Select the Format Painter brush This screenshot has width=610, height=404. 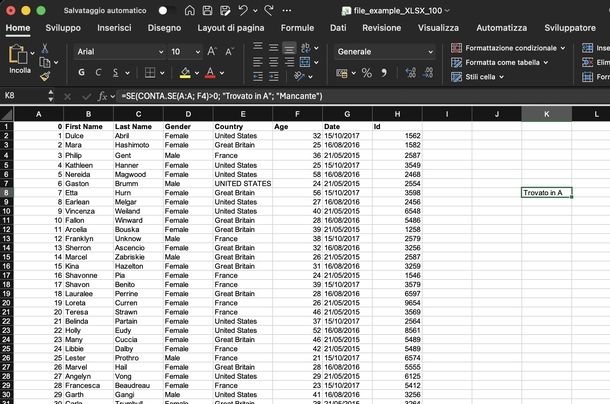tap(45, 76)
